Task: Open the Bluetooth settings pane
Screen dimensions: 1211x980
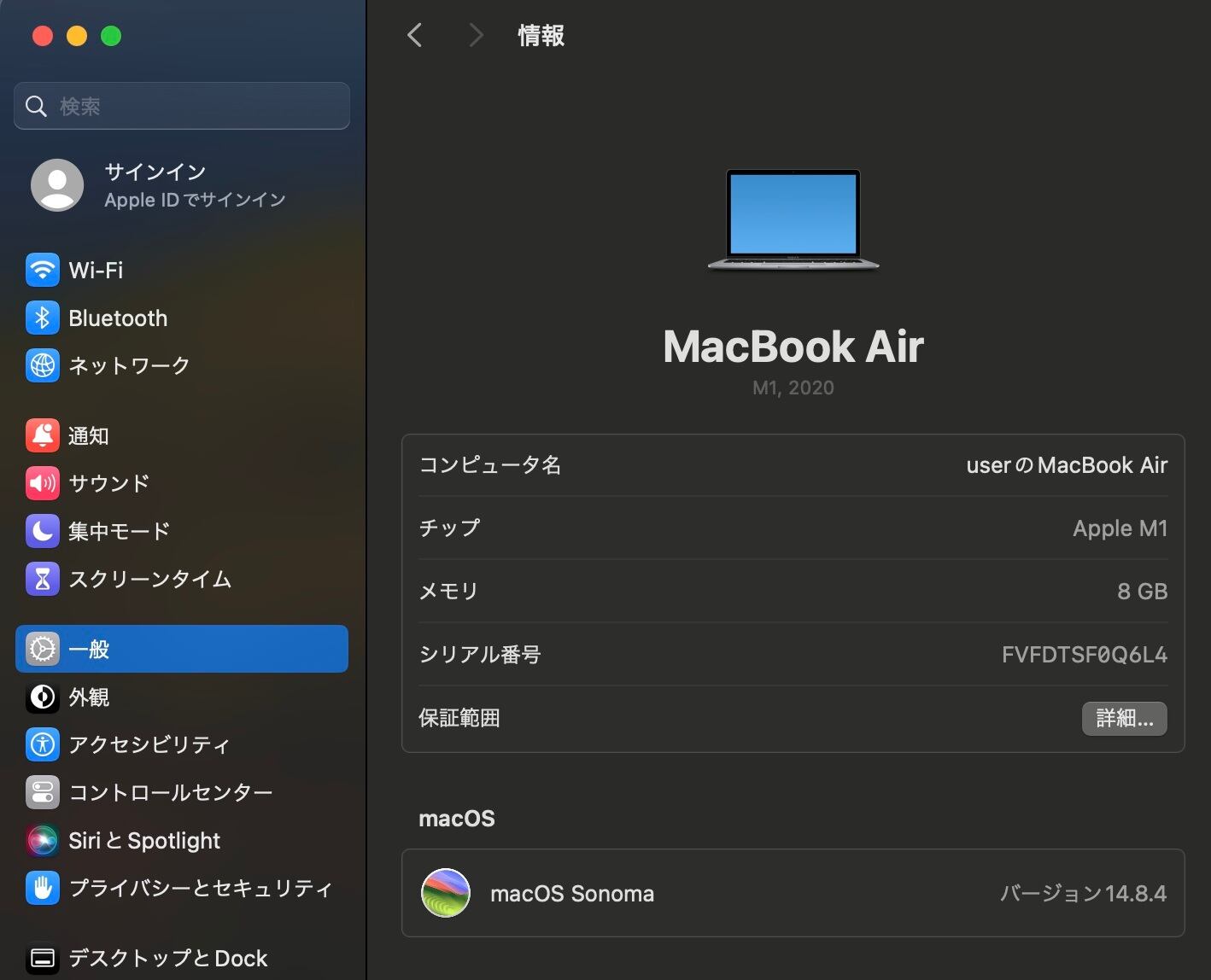Action: point(182,318)
